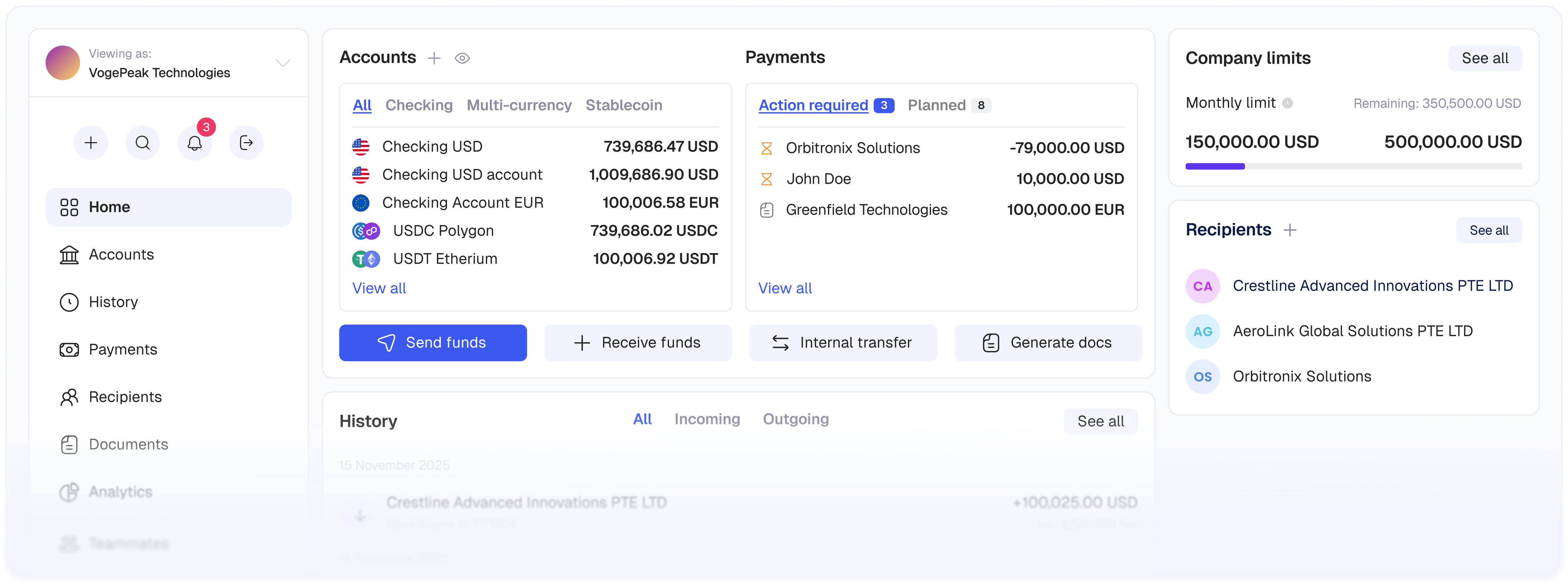Filter history by Incoming

[707, 419]
